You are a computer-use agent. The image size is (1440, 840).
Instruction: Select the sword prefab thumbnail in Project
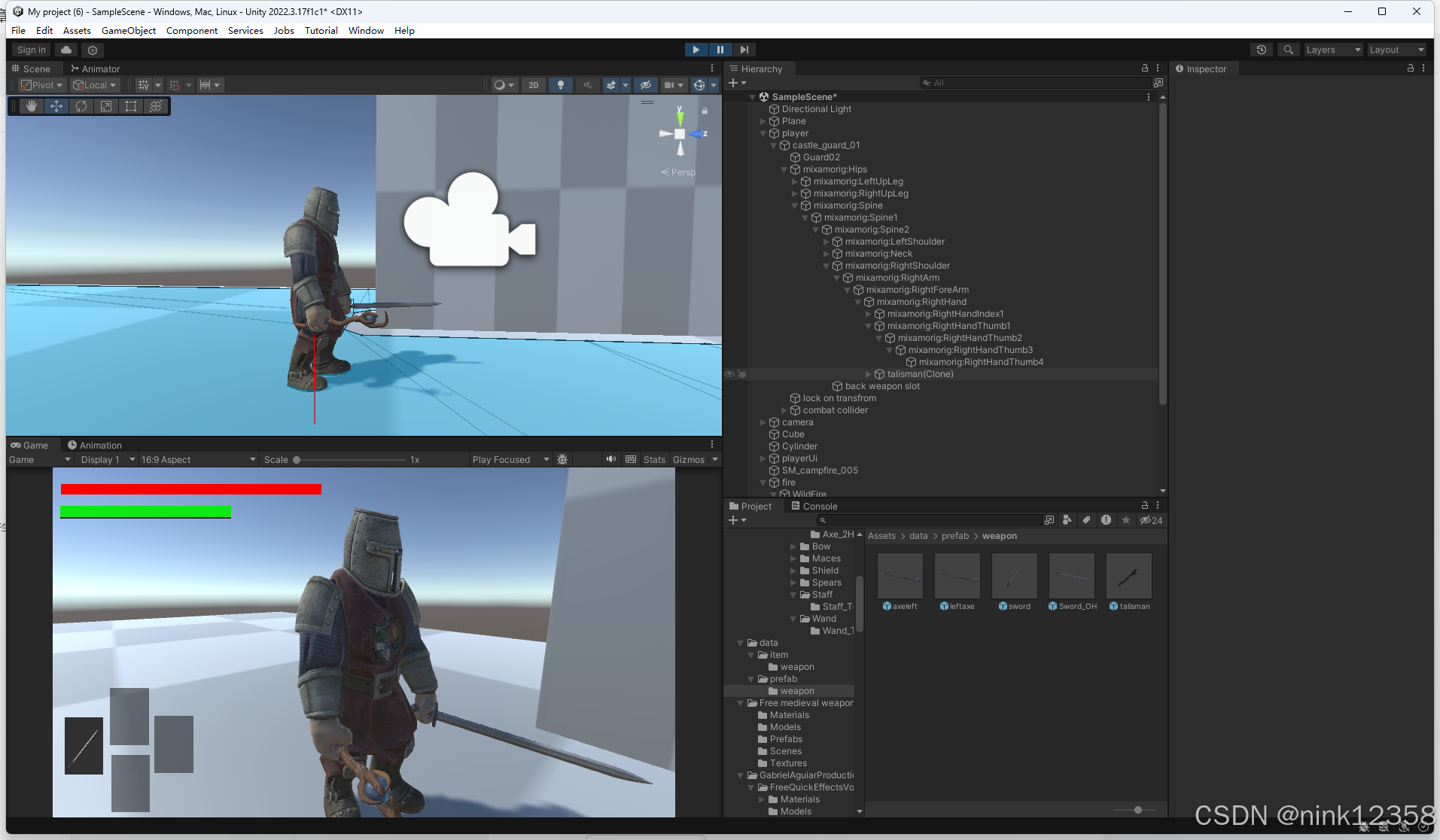pos(1014,577)
